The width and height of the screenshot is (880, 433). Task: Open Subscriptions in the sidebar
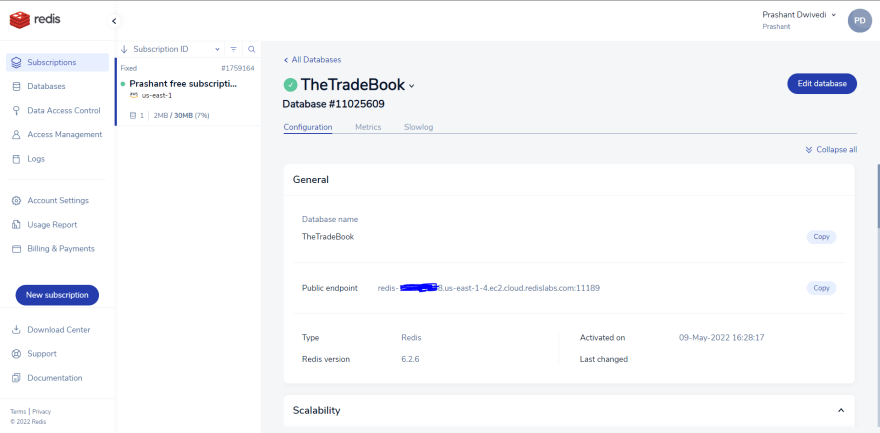coord(57,62)
